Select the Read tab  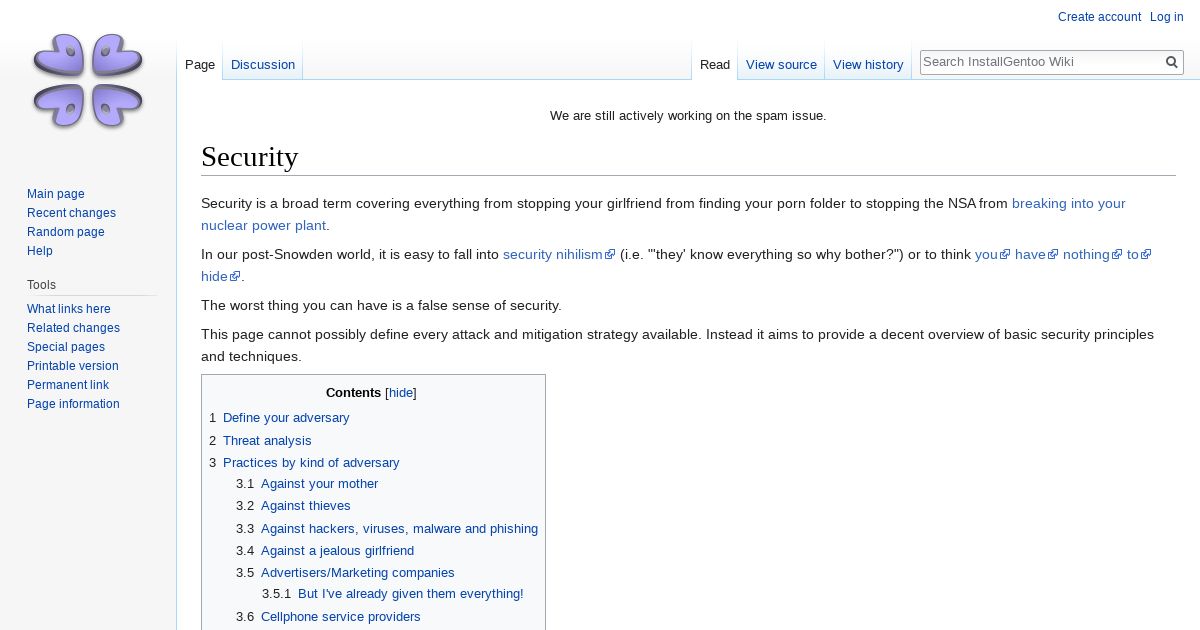[715, 64]
